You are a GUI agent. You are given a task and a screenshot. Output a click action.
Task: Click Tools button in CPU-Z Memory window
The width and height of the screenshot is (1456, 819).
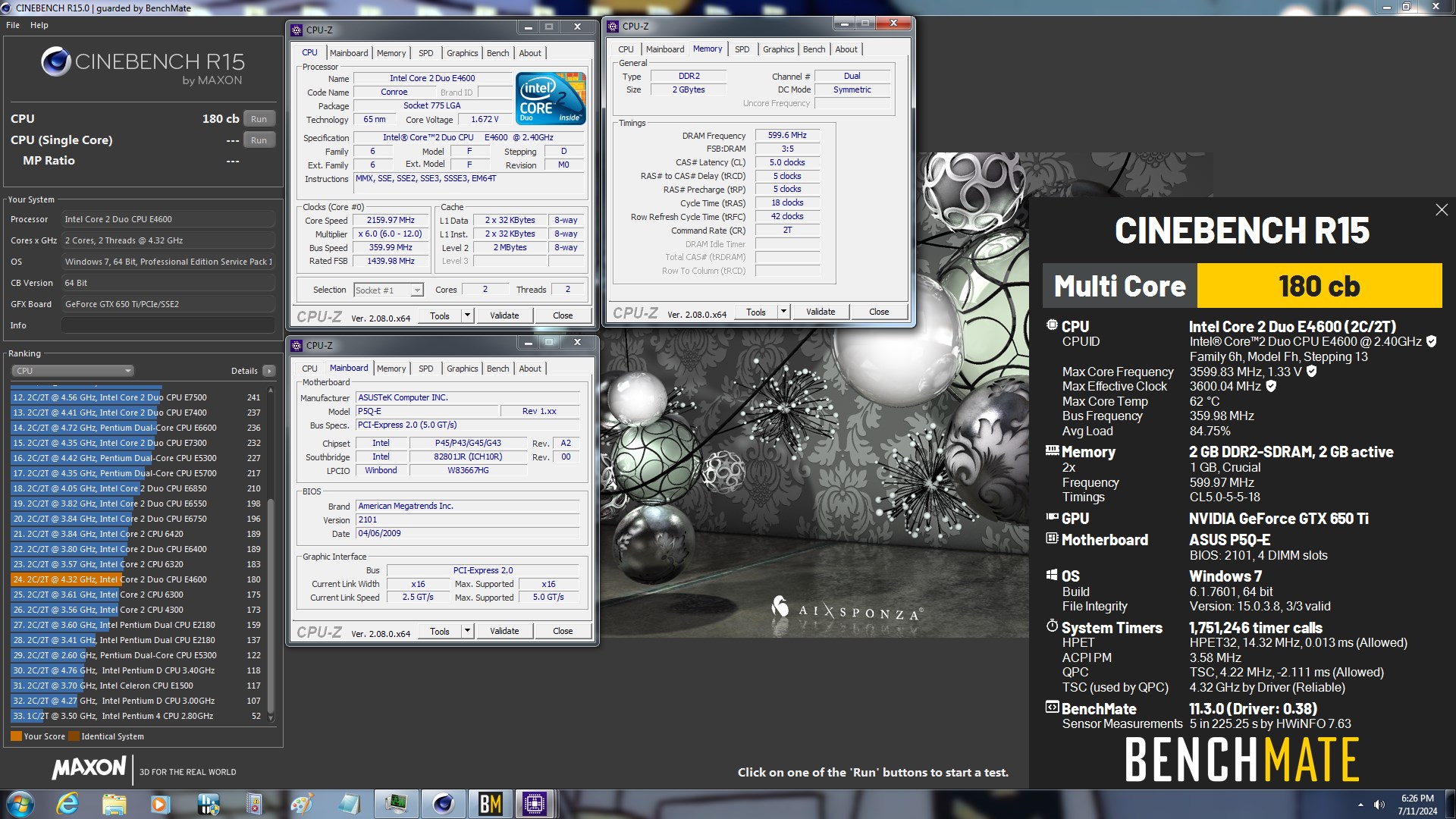click(755, 312)
